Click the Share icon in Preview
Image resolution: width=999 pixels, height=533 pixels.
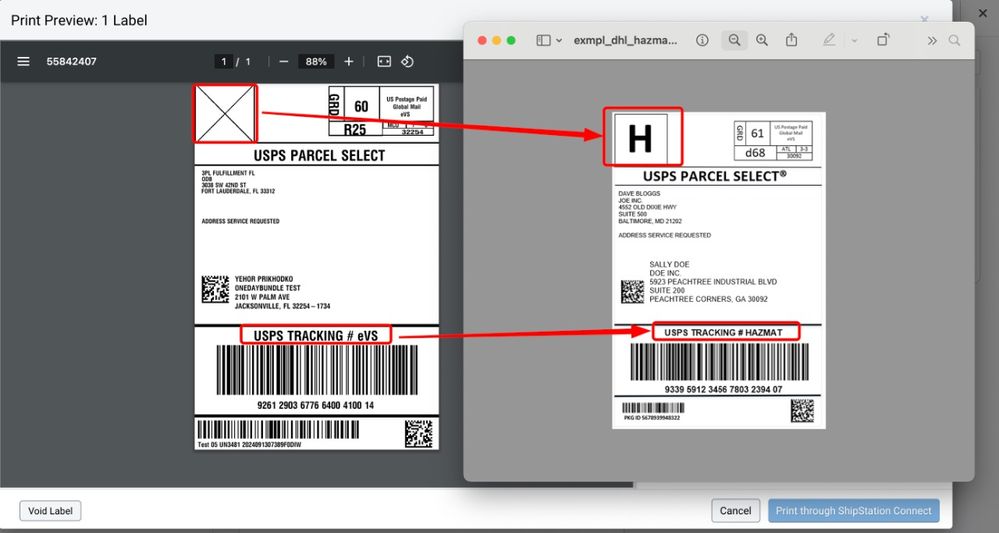click(x=792, y=41)
